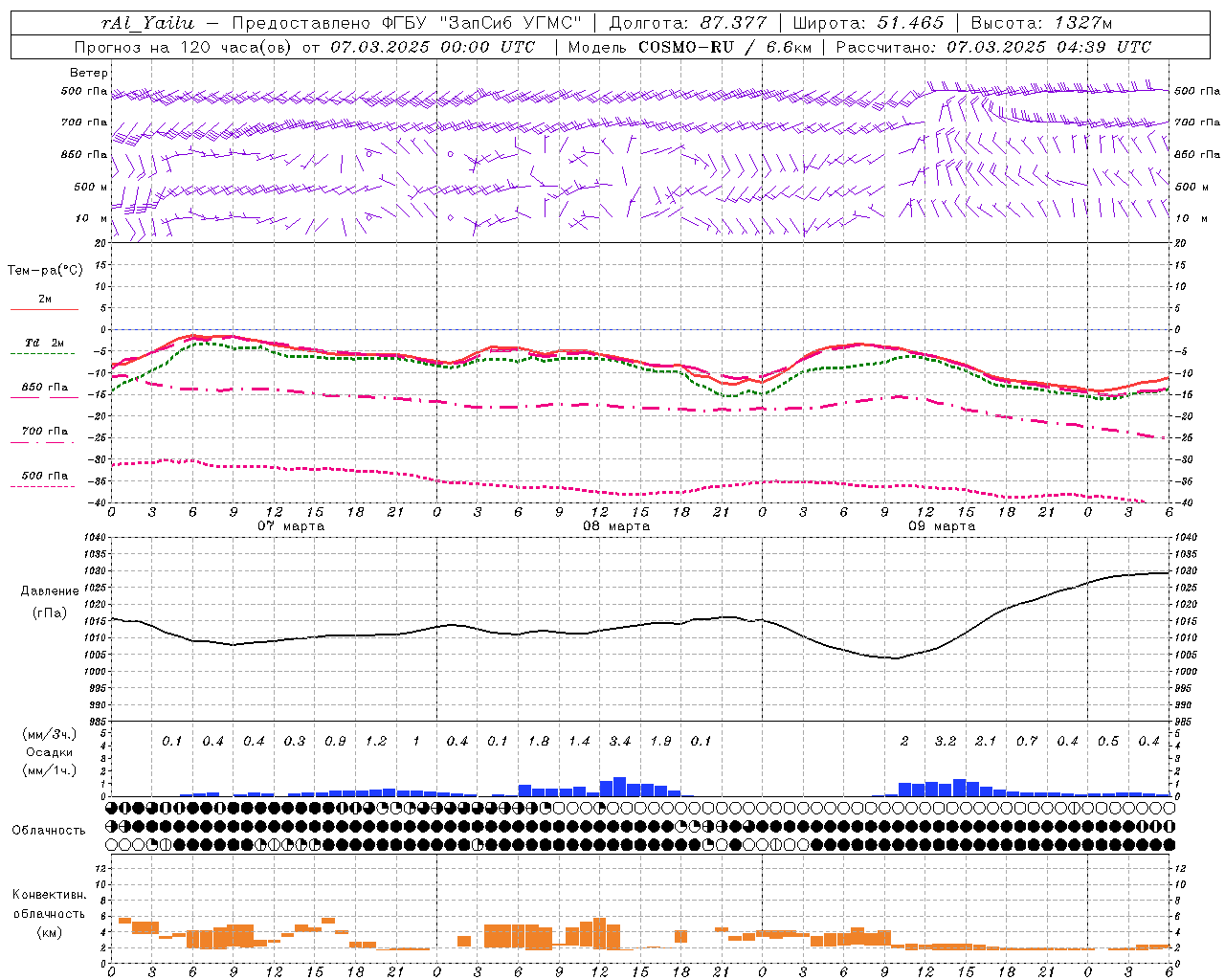Click the magenta 850 гПа temperature legend line
The height and width of the screenshot is (980, 1225).
coord(44,396)
